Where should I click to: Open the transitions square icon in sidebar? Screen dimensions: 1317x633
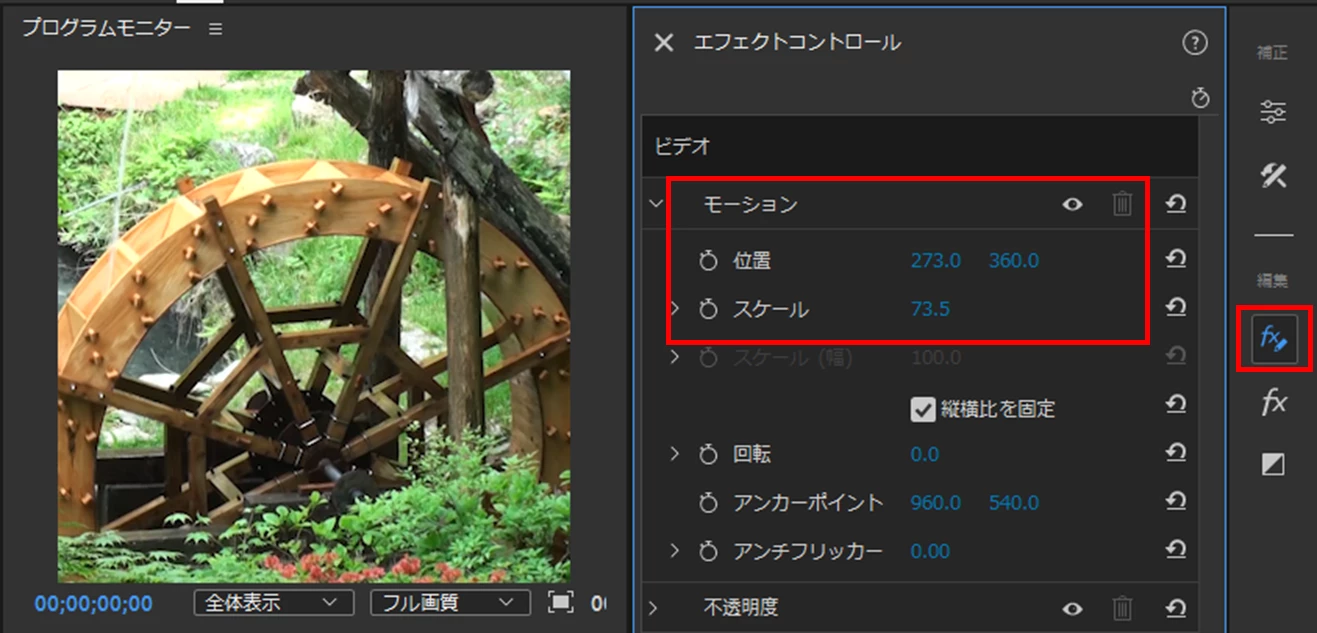tap(1273, 464)
